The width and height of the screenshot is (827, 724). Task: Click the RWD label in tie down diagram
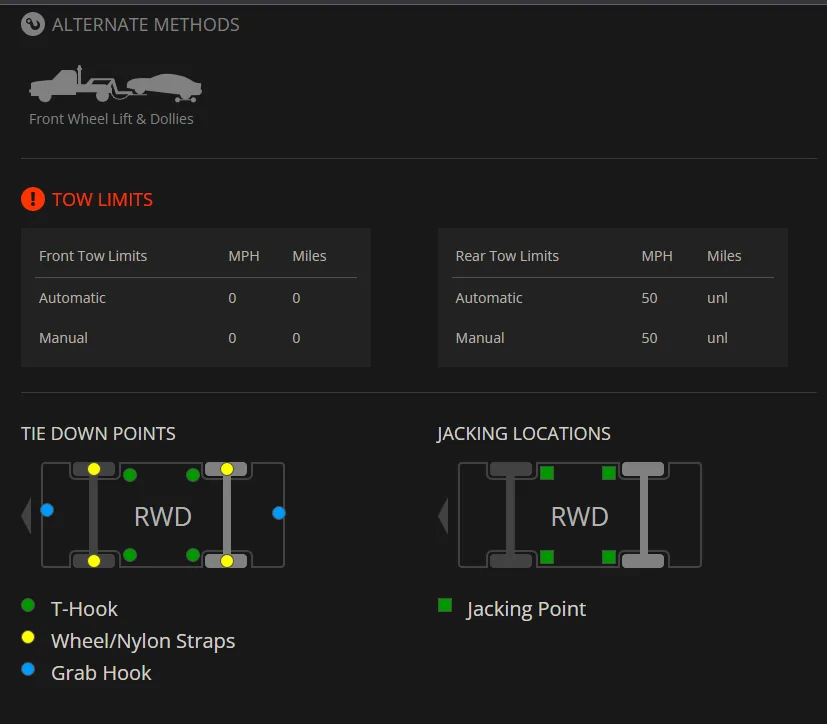163,516
